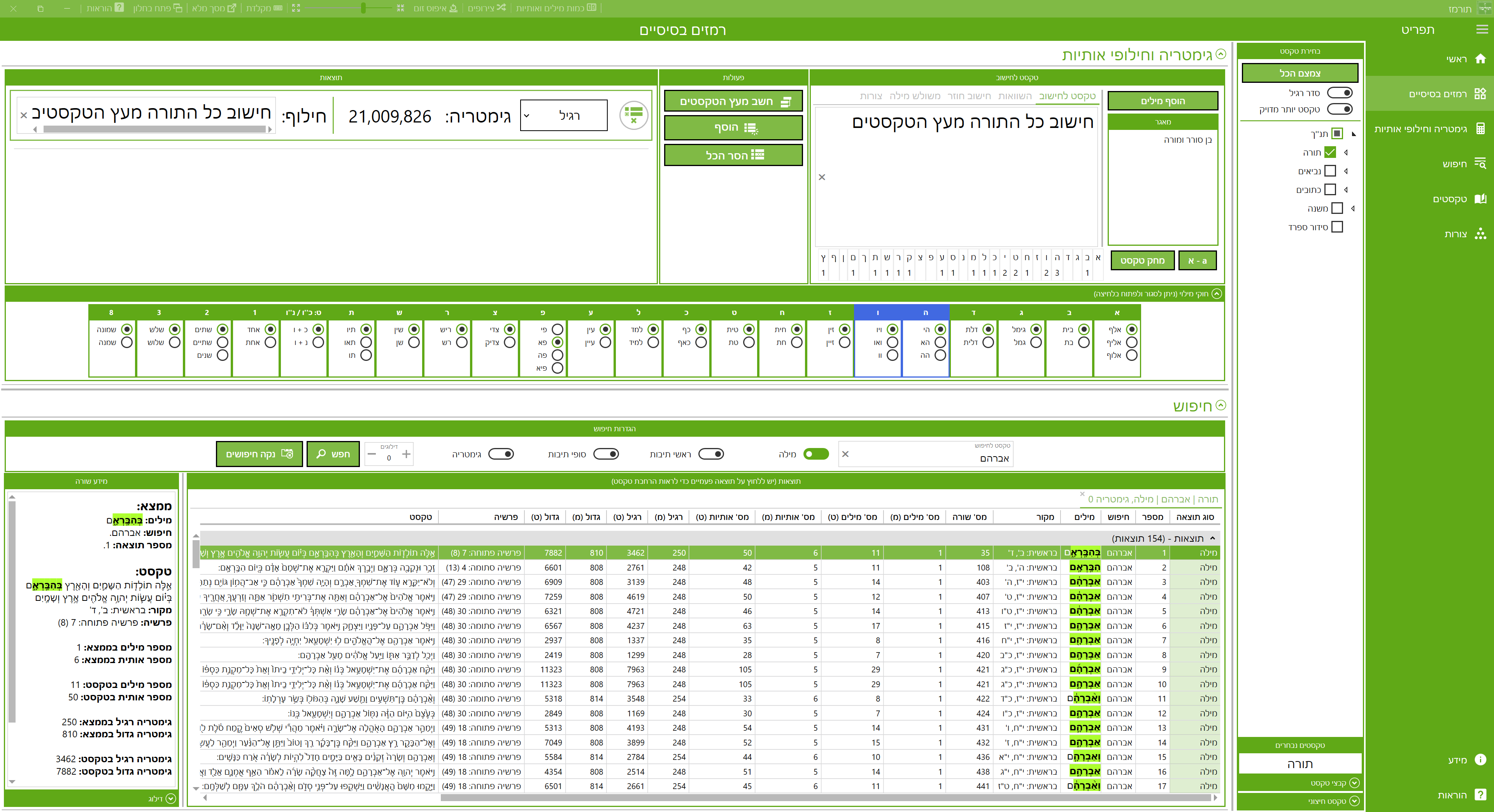This screenshot has height=812, width=1494.
Task: Click the round results list icon
Action: (x=633, y=115)
